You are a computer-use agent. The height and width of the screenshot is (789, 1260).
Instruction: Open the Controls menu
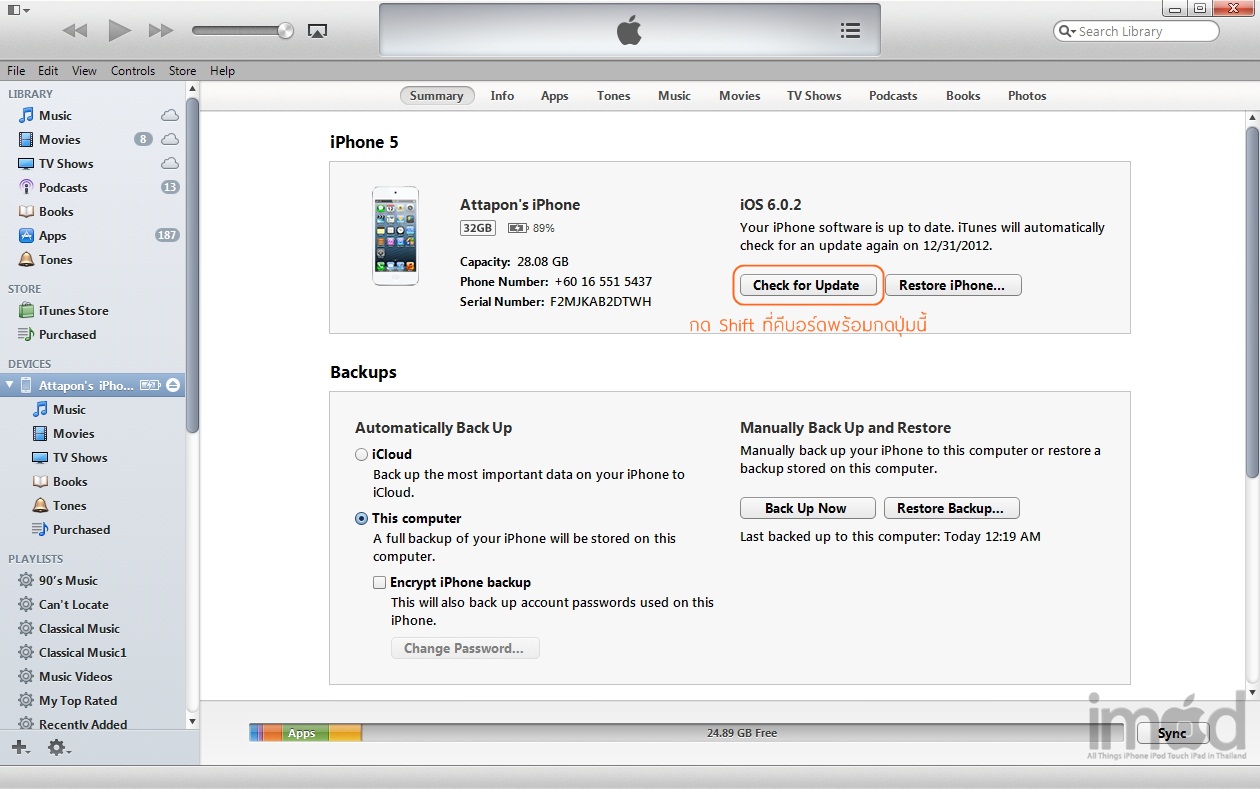[133, 71]
